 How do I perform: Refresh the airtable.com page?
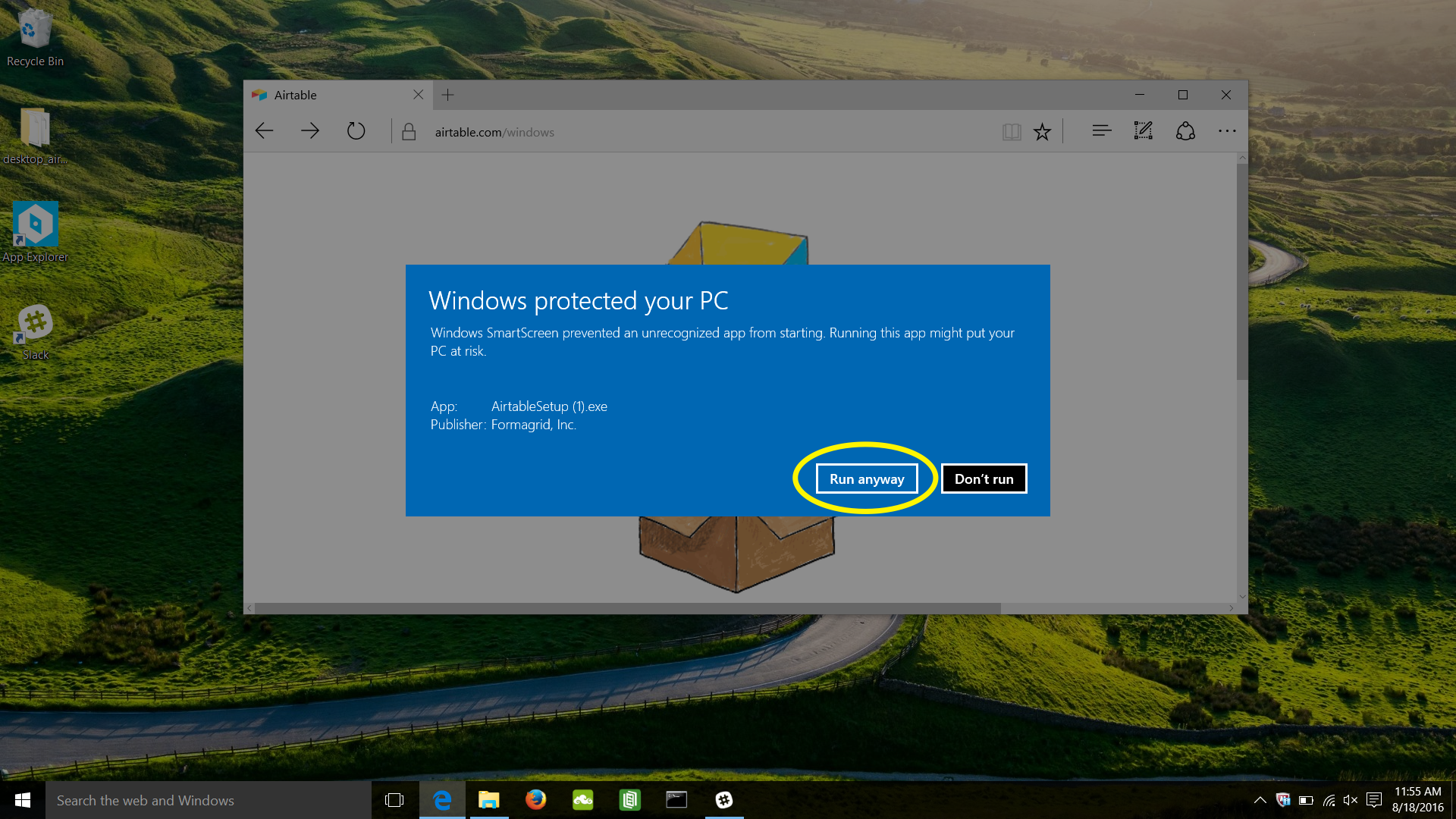(356, 131)
